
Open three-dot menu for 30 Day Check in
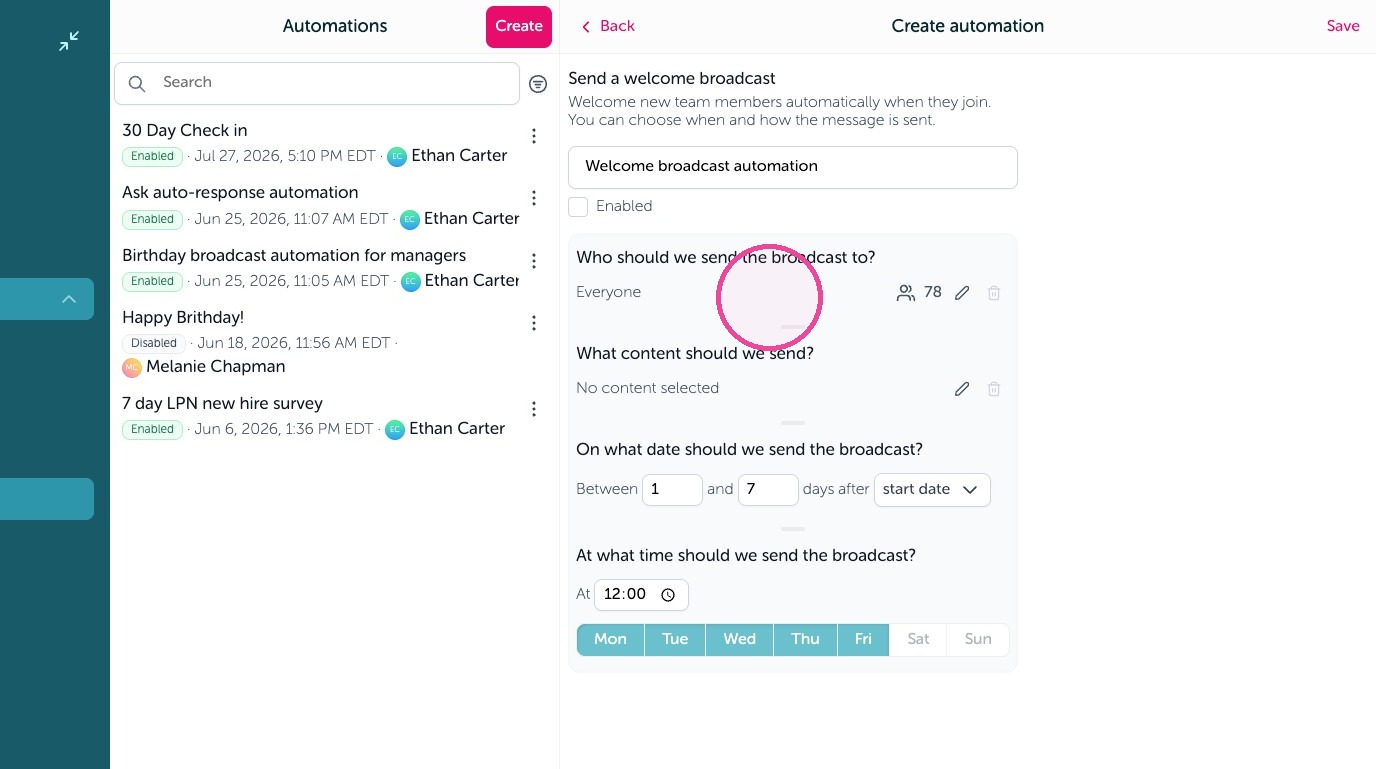tap(534, 136)
